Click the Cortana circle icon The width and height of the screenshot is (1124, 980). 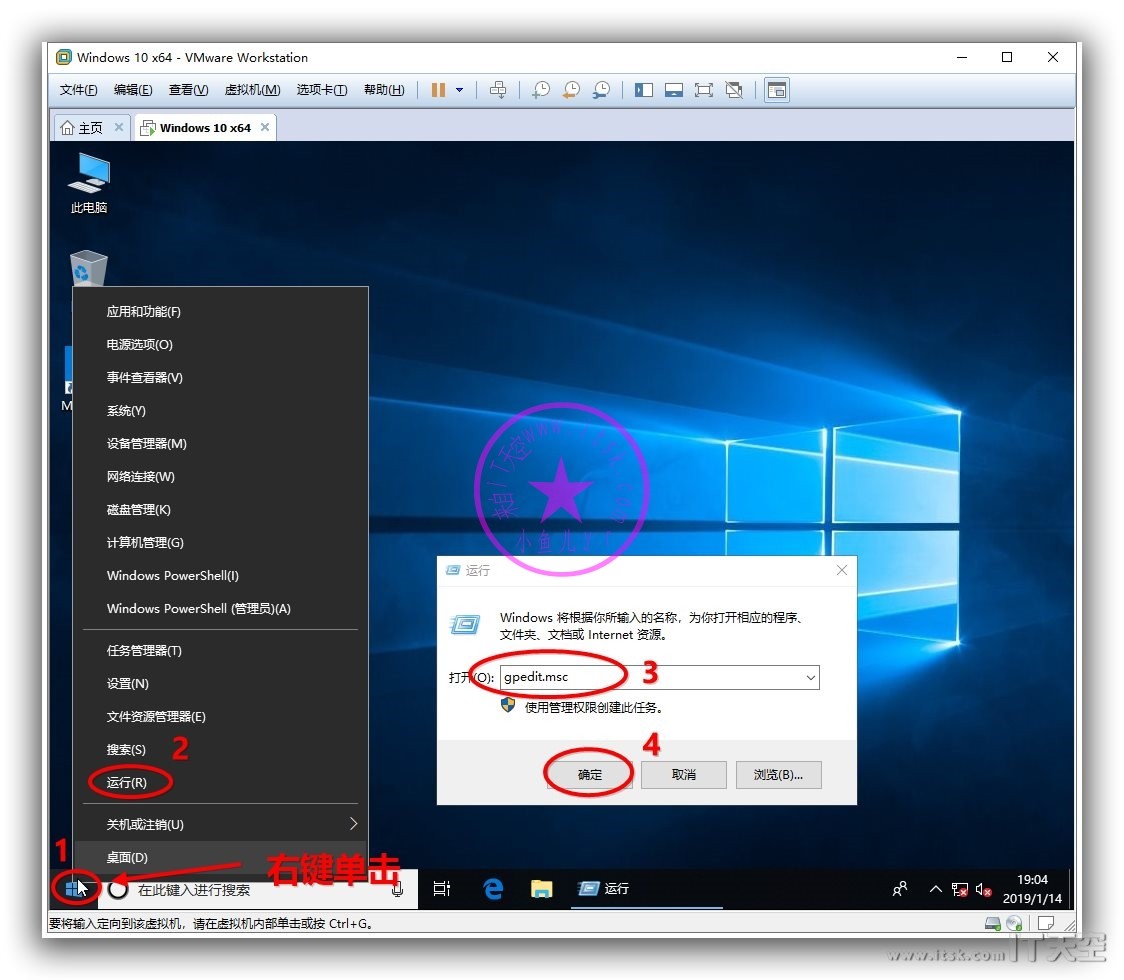118,890
